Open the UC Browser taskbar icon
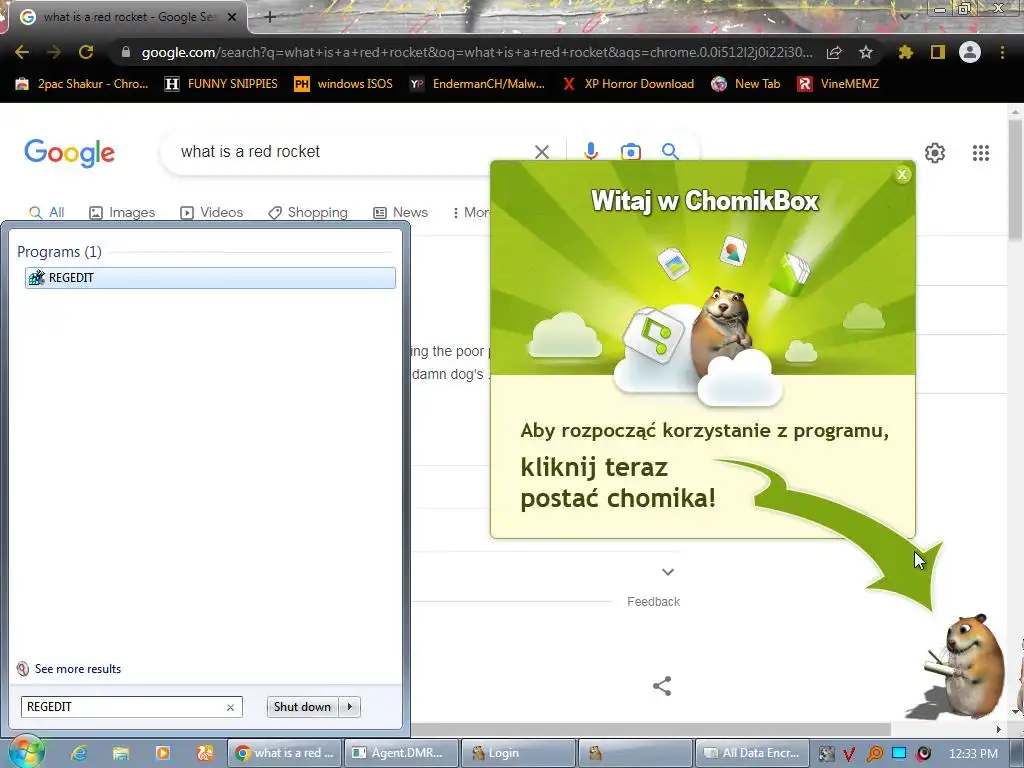 [204, 753]
